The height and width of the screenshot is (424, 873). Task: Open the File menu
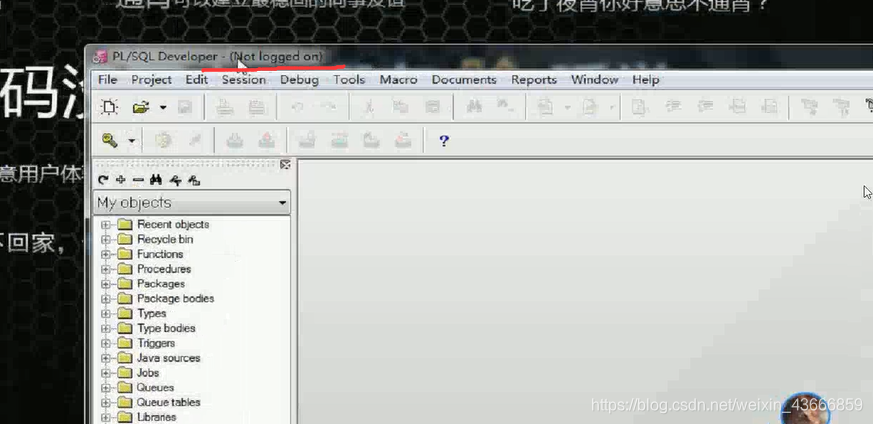pyautogui.click(x=107, y=80)
